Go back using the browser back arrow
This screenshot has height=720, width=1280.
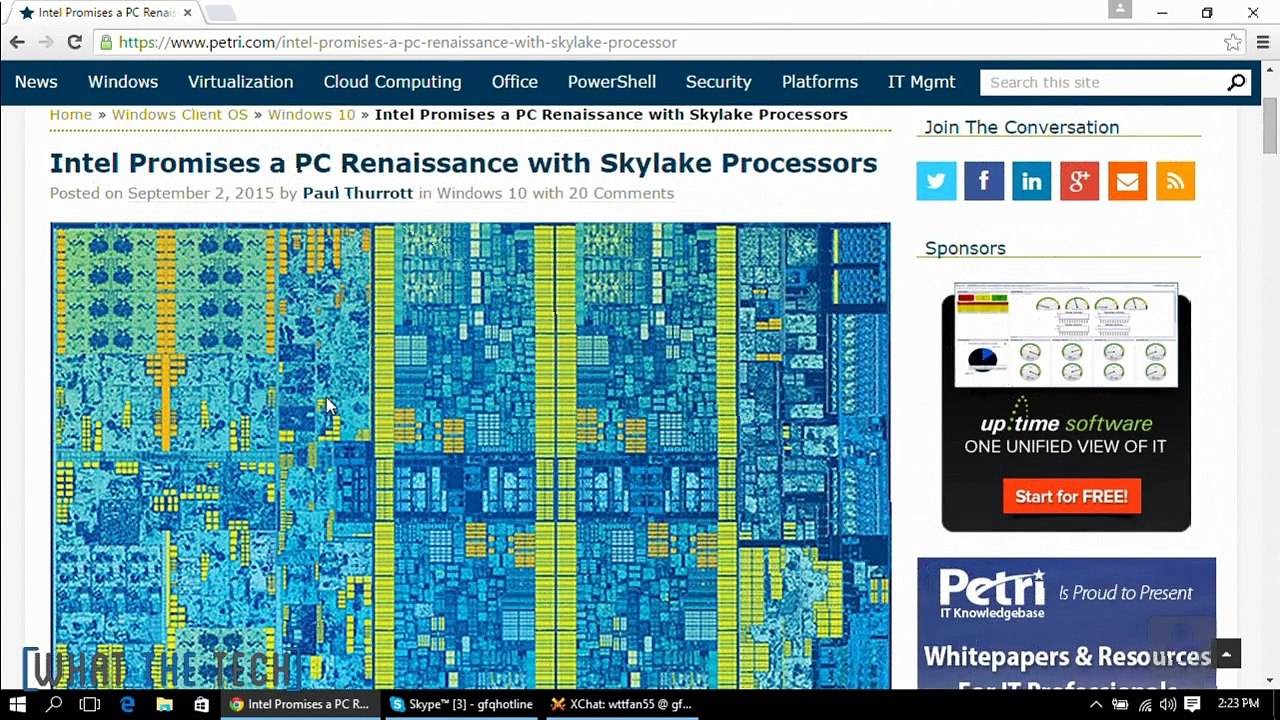click(x=17, y=42)
